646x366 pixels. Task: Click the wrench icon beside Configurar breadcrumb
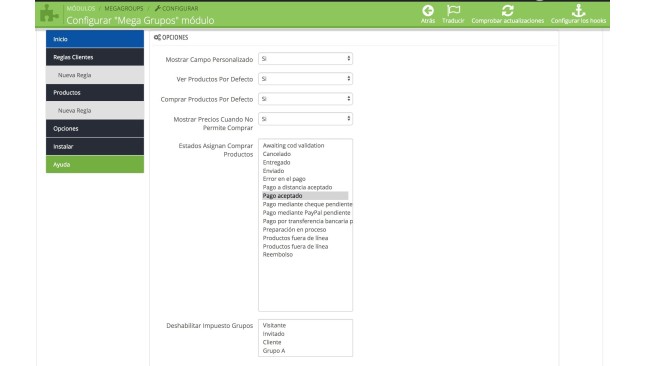pyautogui.click(x=157, y=8)
